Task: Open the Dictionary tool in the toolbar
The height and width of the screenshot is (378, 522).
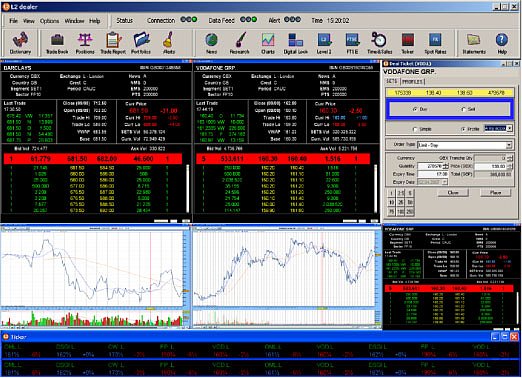Action: 20,43
